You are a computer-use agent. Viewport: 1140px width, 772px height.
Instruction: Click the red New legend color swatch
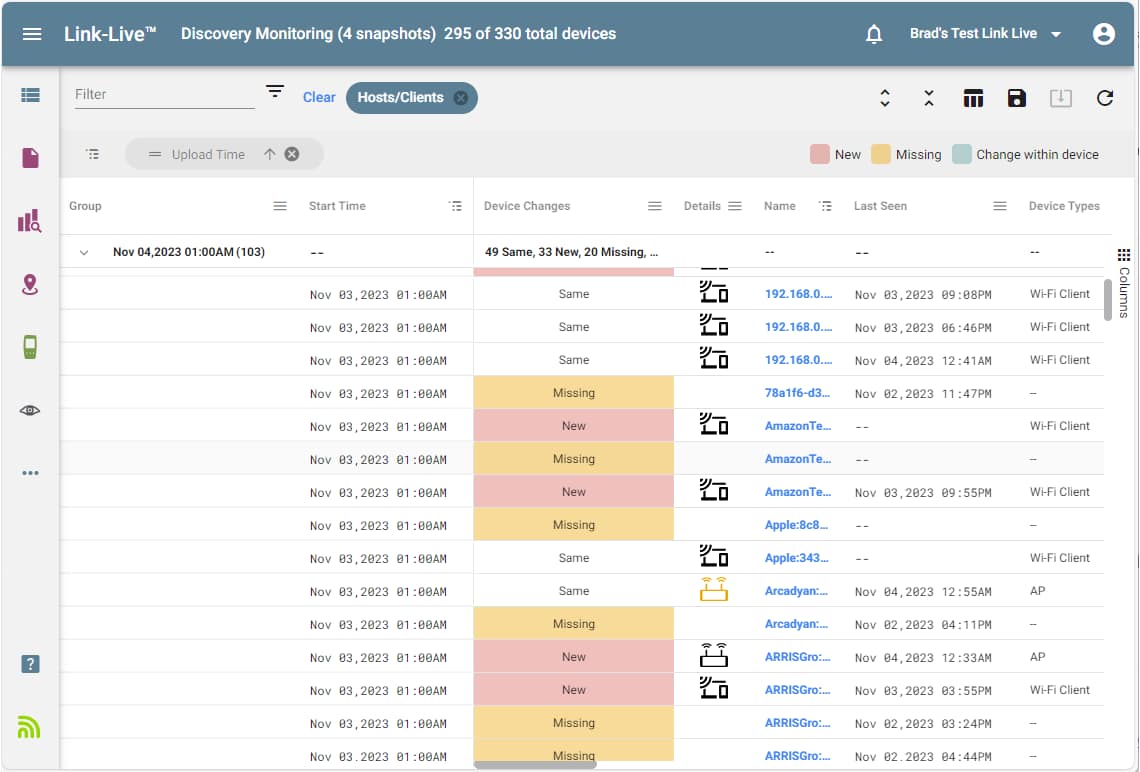click(820, 154)
